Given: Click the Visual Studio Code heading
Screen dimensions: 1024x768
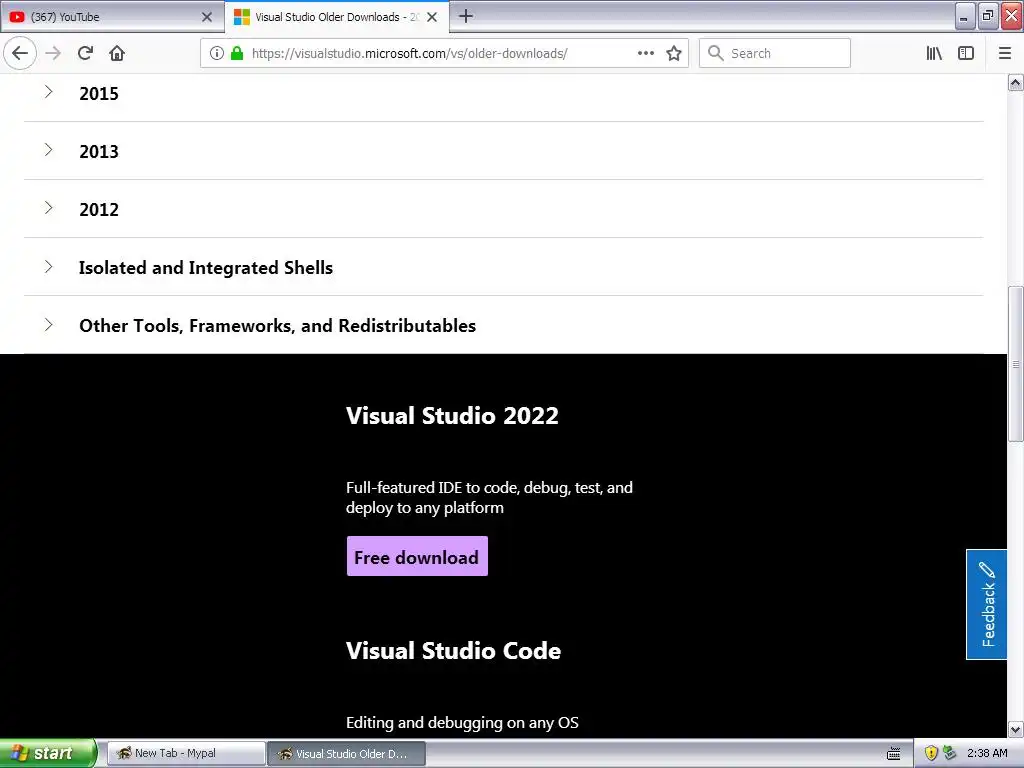Looking at the screenshot, I should tap(453, 650).
